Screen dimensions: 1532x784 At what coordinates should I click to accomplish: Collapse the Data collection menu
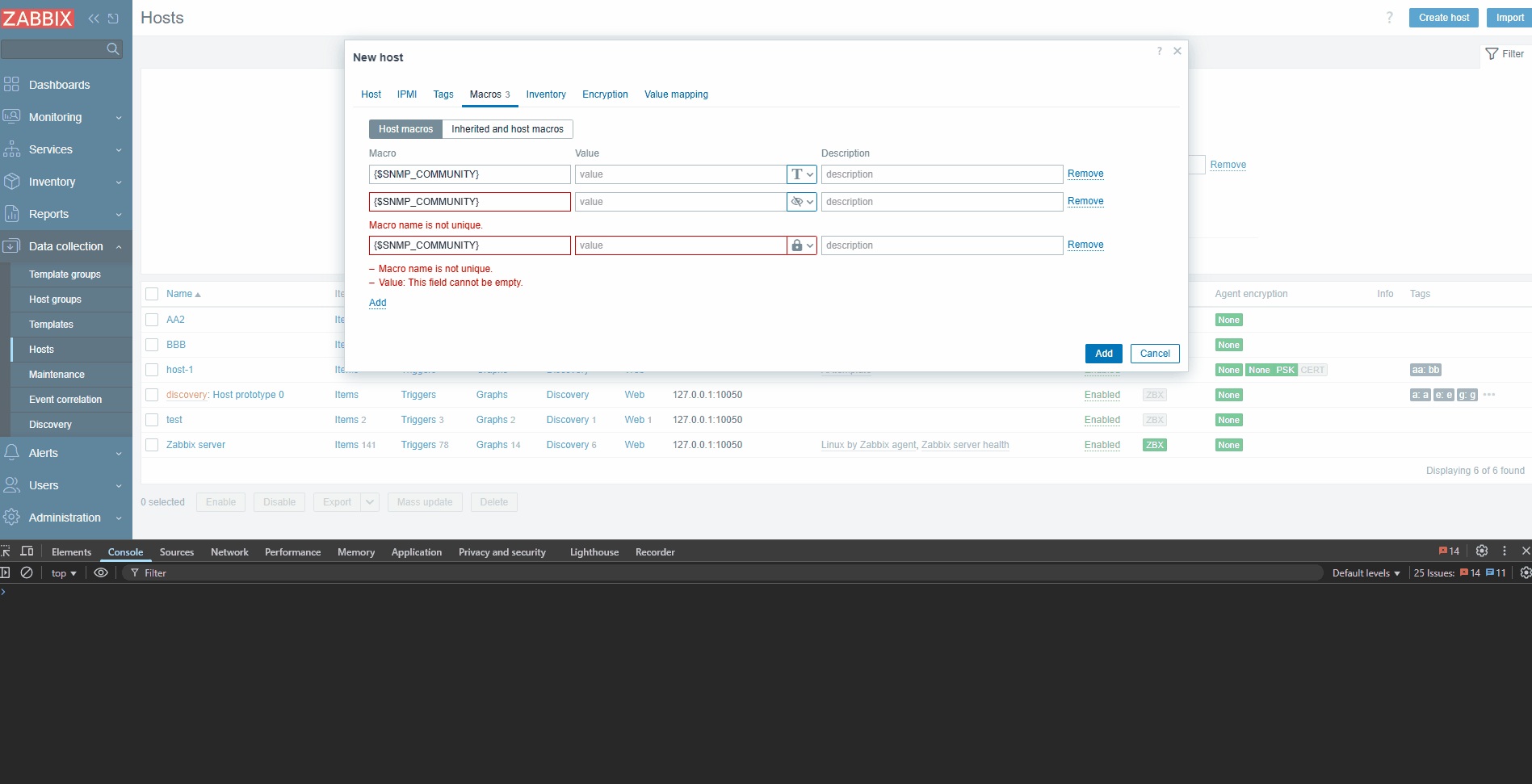[x=119, y=247]
